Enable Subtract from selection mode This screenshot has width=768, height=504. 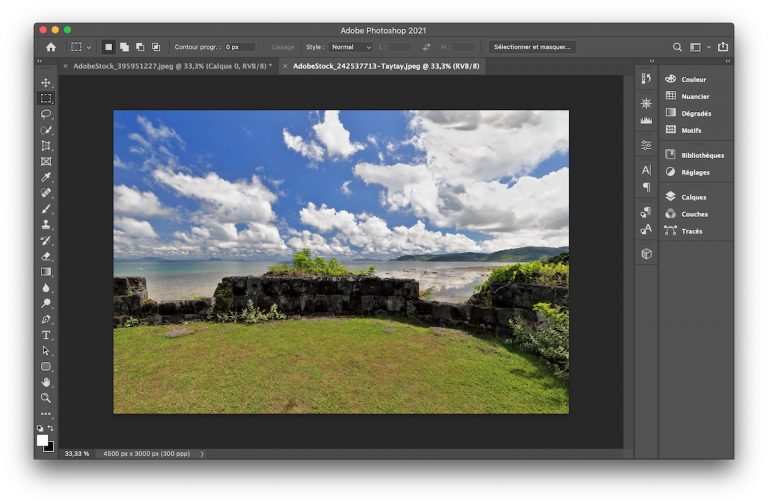[x=140, y=47]
